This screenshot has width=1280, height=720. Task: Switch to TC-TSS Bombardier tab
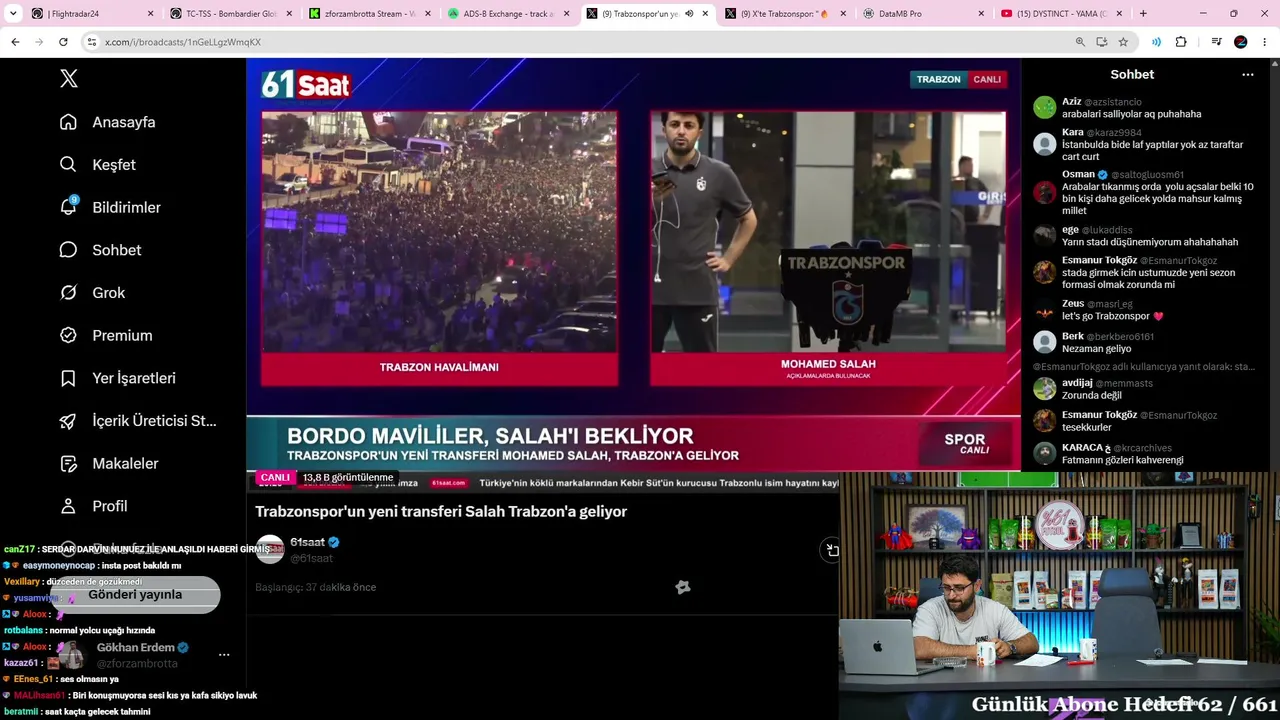coord(230,14)
